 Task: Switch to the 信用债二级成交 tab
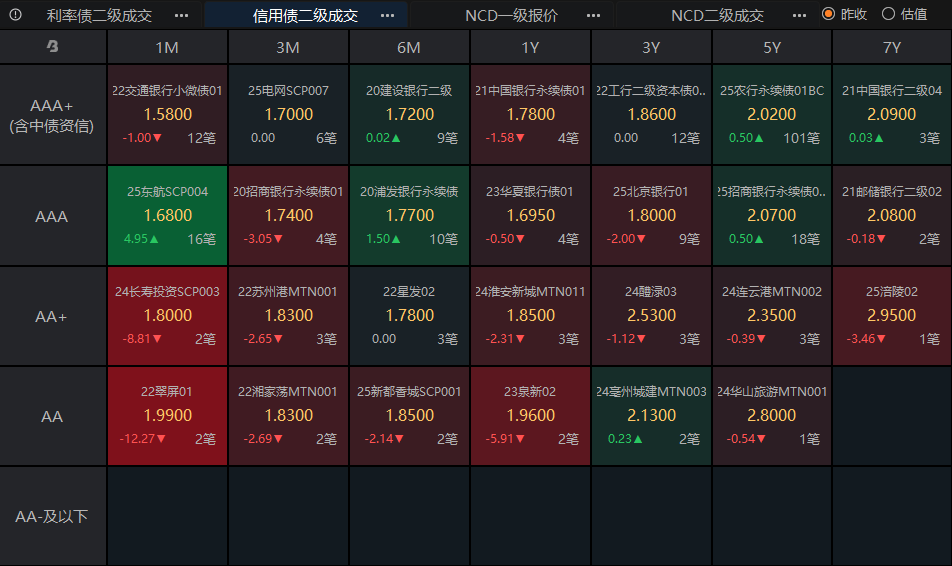coord(305,15)
